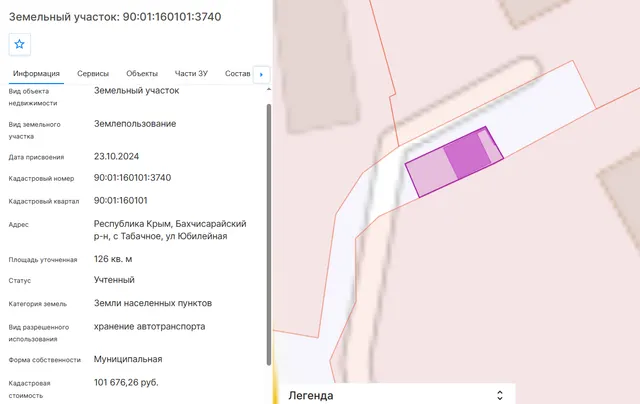
Task: Add parcel to favorites with star icon
Action: click(x=20, y=44)
